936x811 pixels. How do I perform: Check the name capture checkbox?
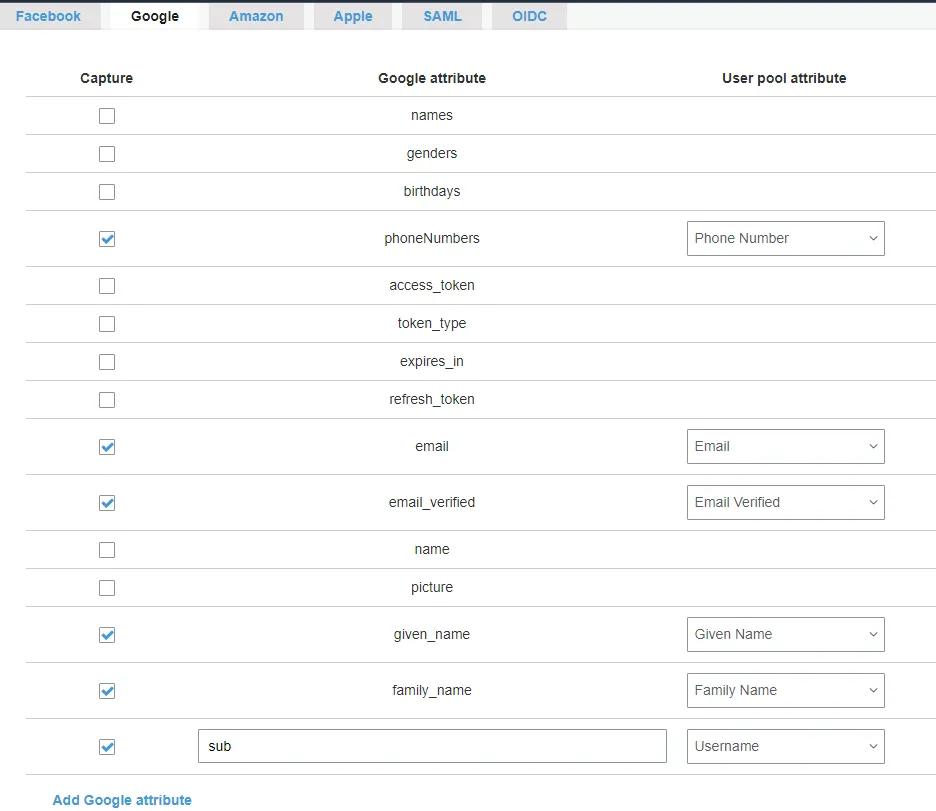(x=107, y=550)
